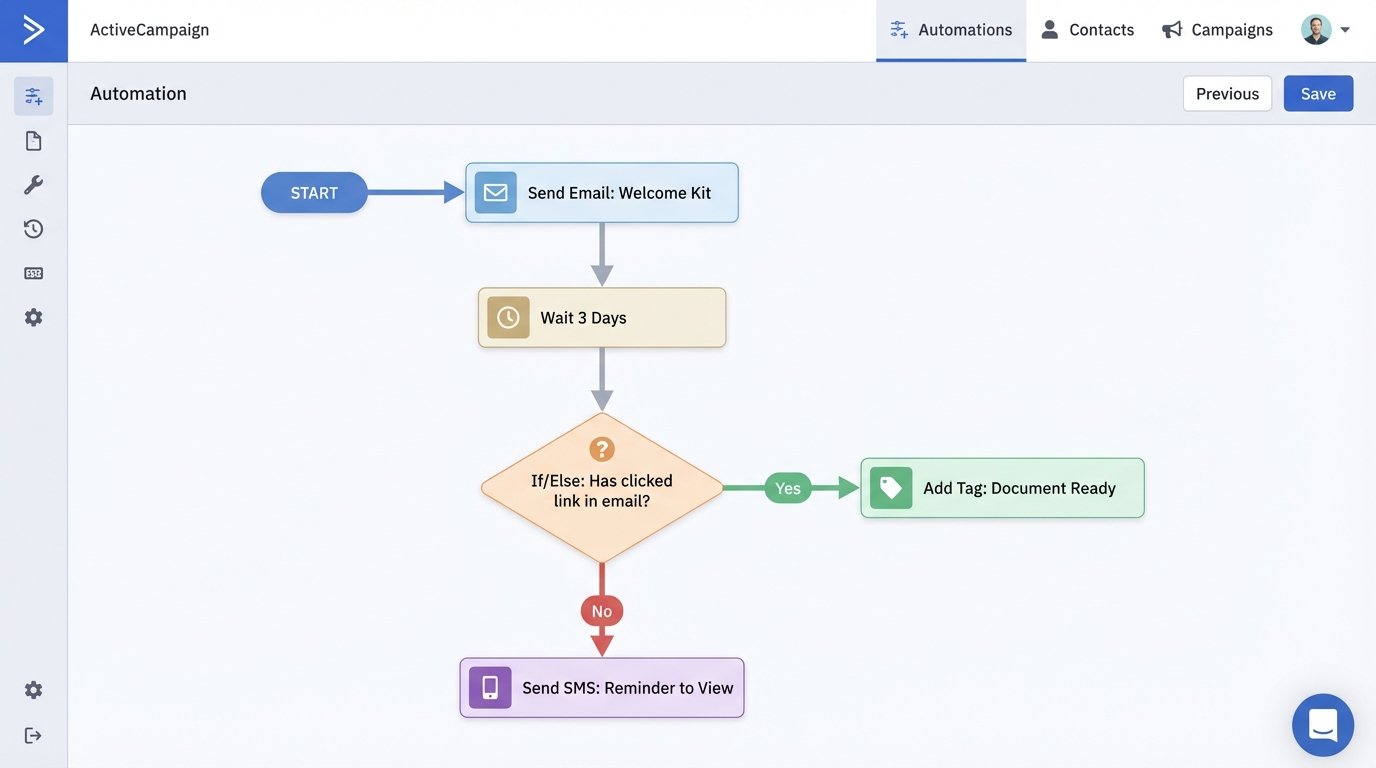Open the Wait 3 Days step
The width and height of the screenshot is (1376, 768).
click(602, 316)
